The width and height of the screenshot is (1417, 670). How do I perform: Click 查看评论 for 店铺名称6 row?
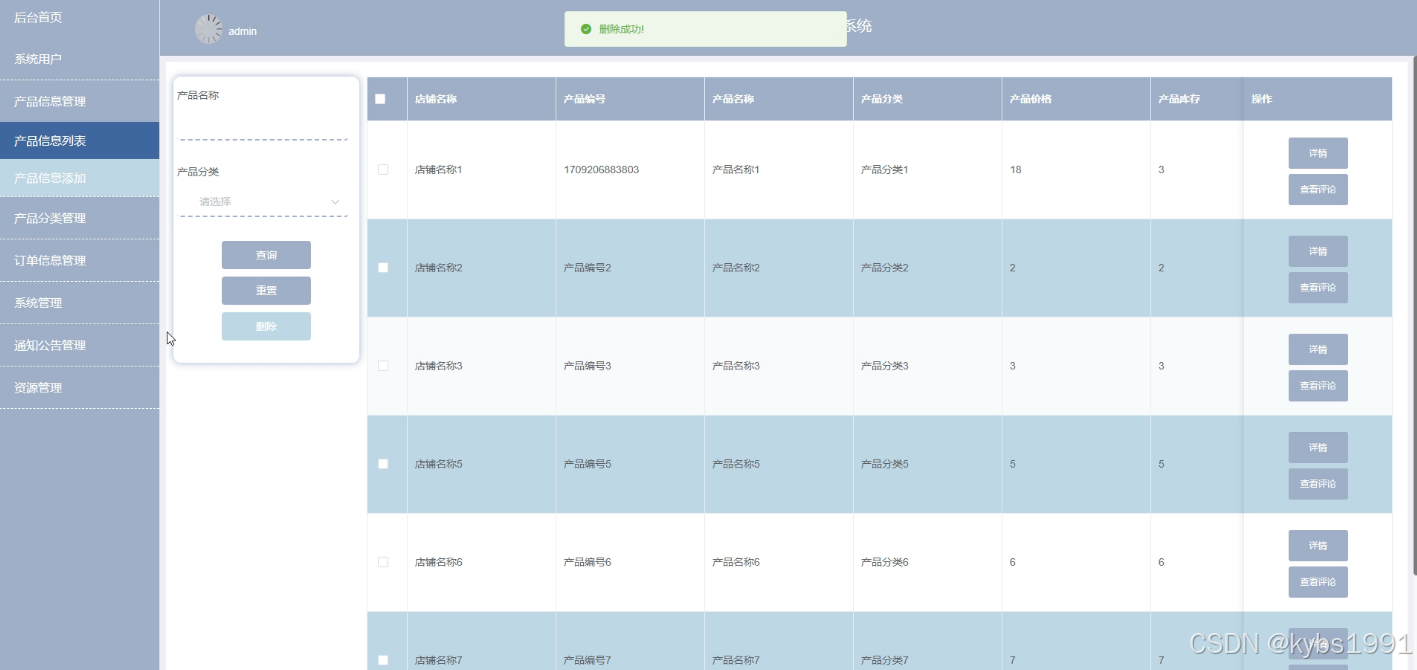(x=1318, y=581)
